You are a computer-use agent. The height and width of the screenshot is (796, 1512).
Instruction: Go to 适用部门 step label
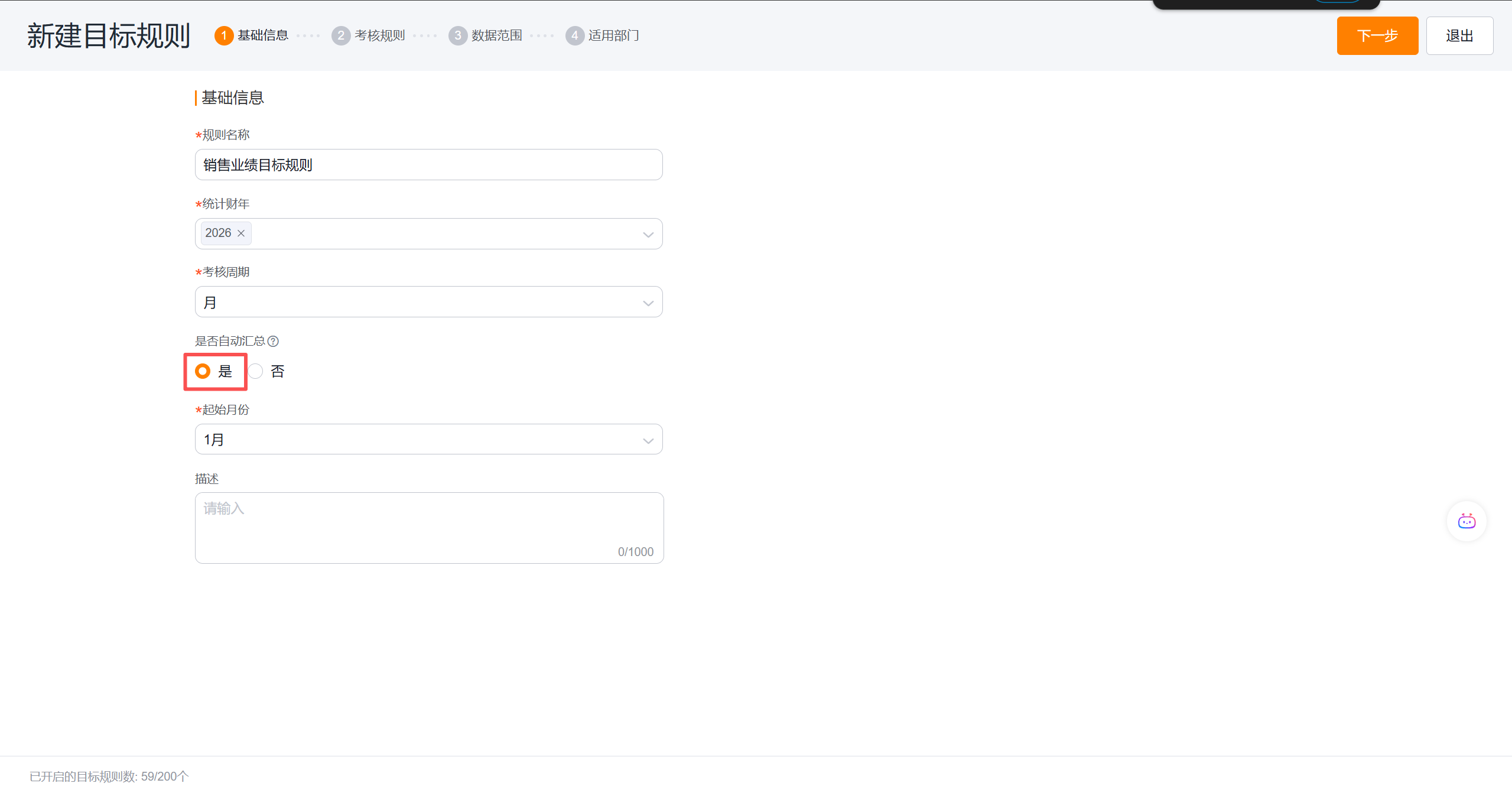(613, 35)
